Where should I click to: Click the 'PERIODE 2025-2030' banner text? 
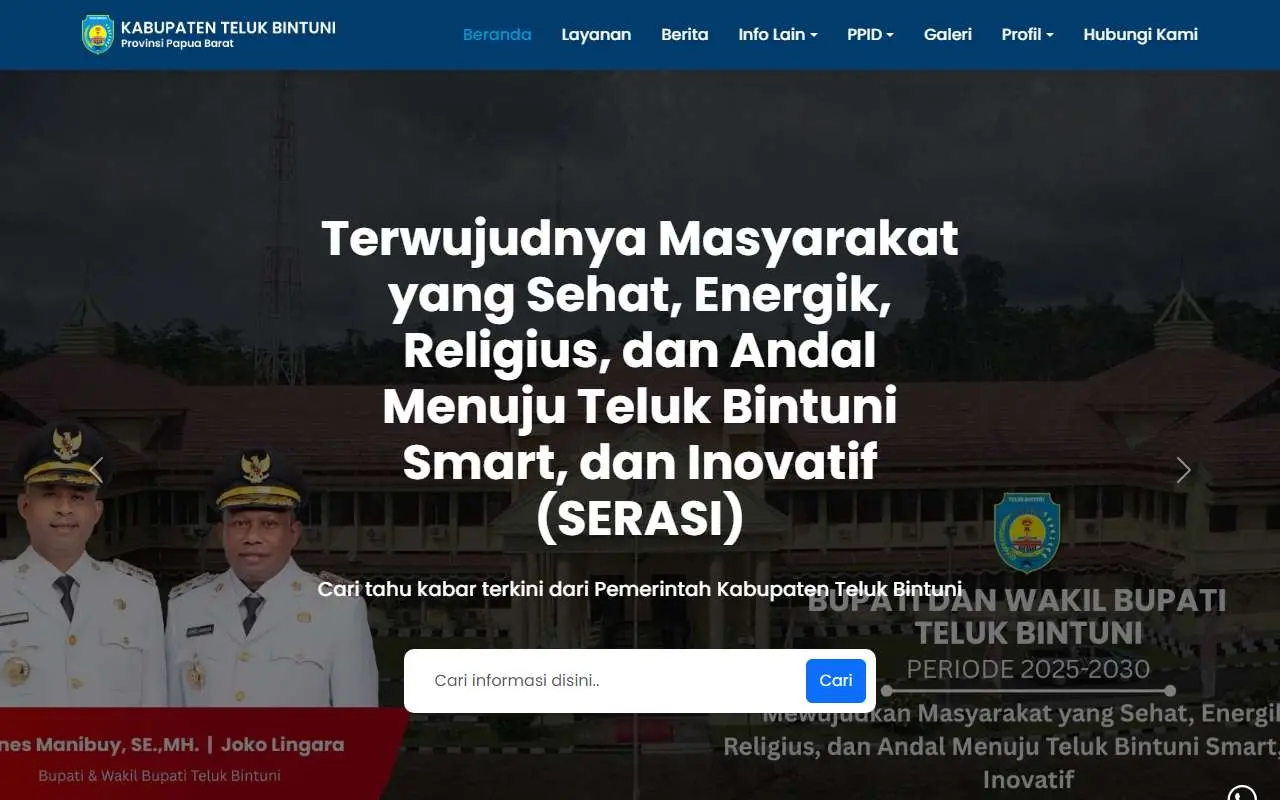[1028, 669]
